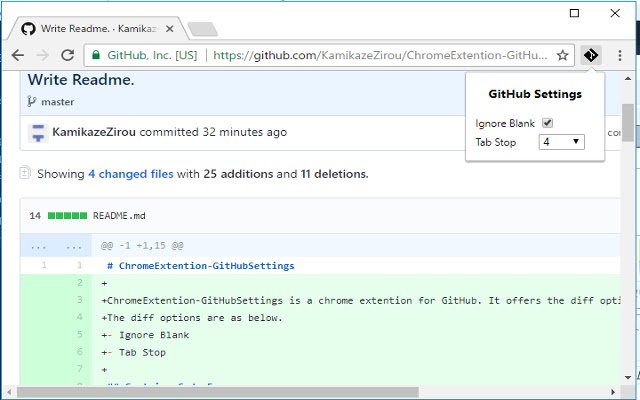Click the master branch icon
Viewport: 640px width, 400px height.
[x=31, y=101]
